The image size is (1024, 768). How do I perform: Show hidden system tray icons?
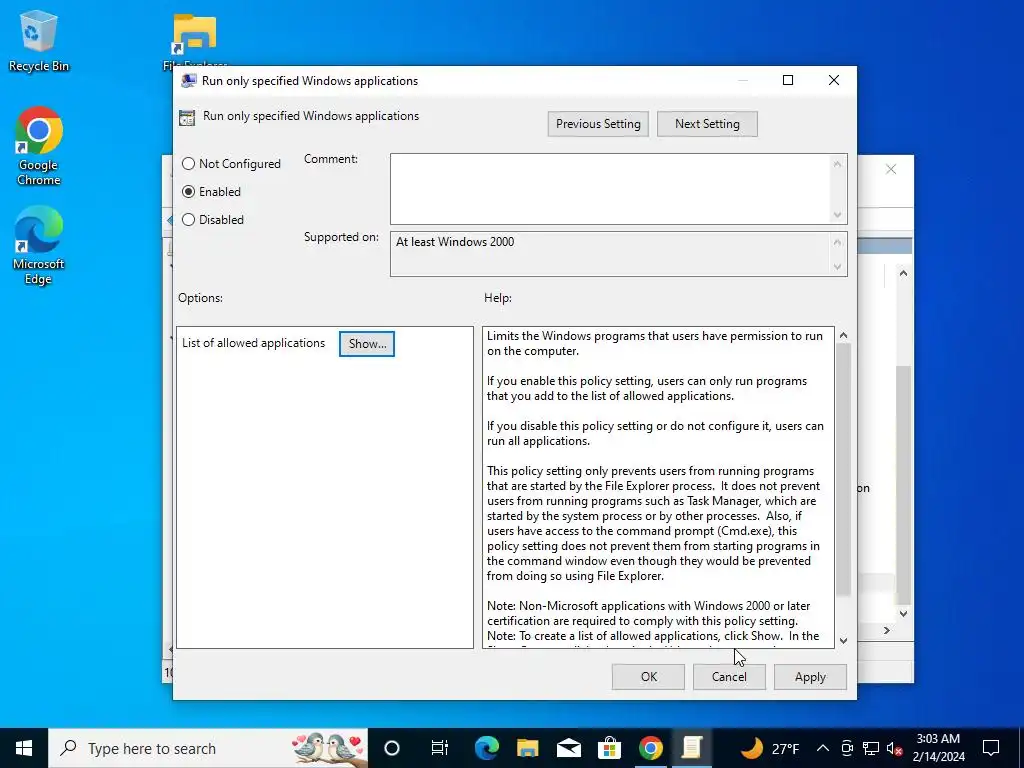pyautogui.click(x=823, y=748)
